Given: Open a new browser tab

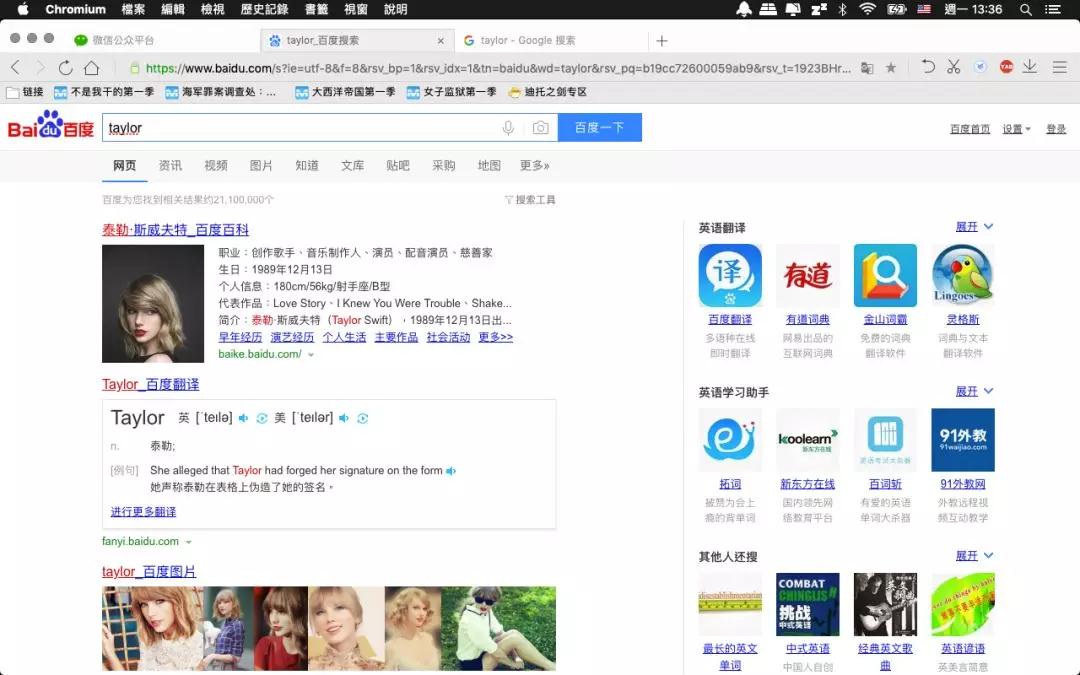Looking at the screenshot, I should pos(662,41).
